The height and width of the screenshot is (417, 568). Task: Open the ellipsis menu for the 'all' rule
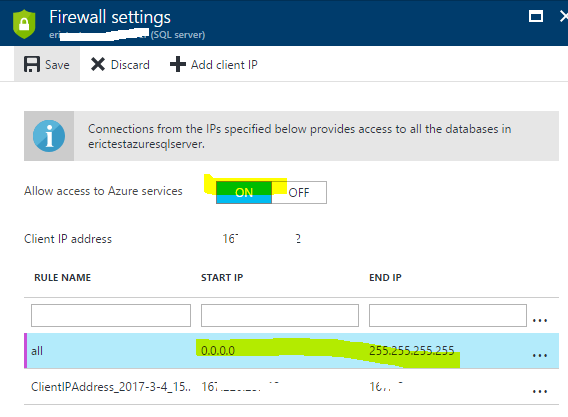[539, 355]
